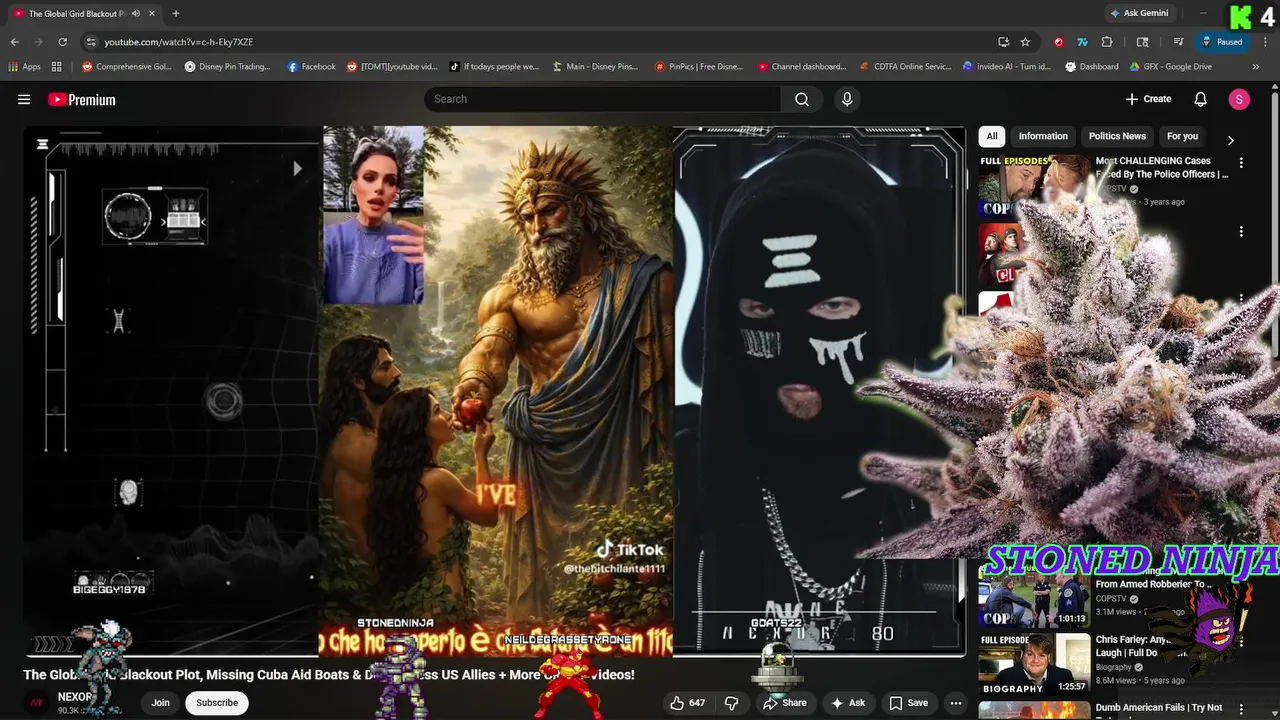This screenshot has width=1280, height=720.
Task: Click the magnifier search button
Action: point(802,99)
